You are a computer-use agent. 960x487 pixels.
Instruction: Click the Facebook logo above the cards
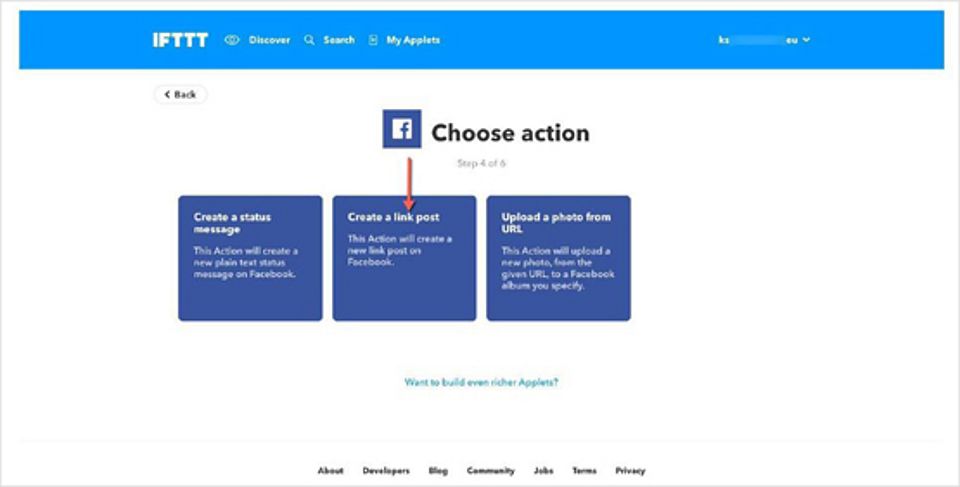(x=402, y=130)
